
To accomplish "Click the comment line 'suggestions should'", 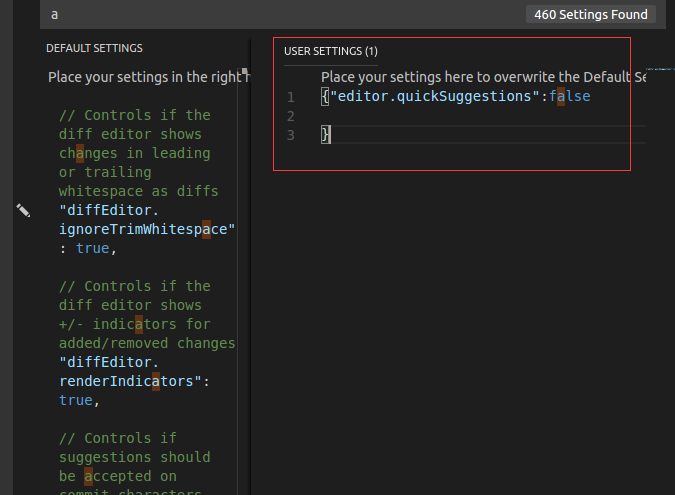I will click(x=135, y=457).
